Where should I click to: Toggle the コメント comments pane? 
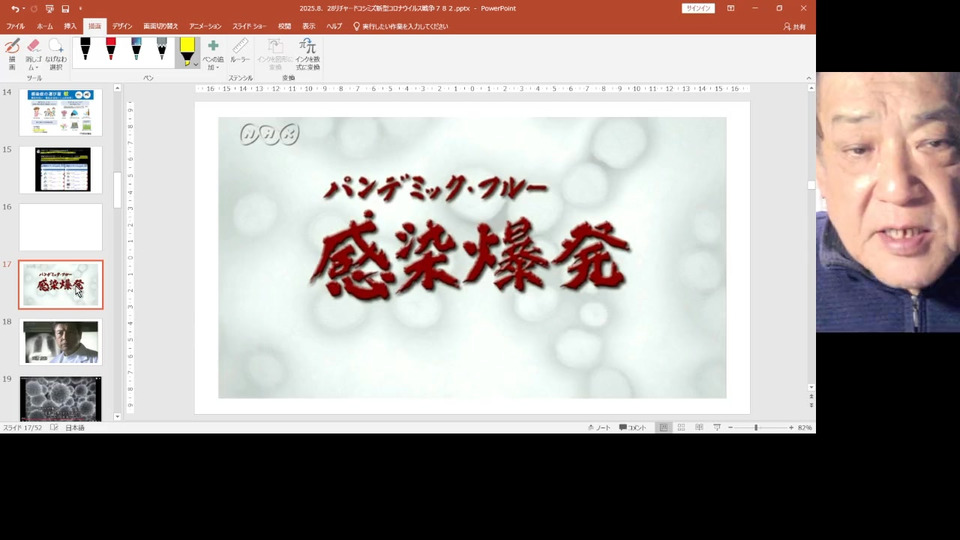tap(632, 427)
